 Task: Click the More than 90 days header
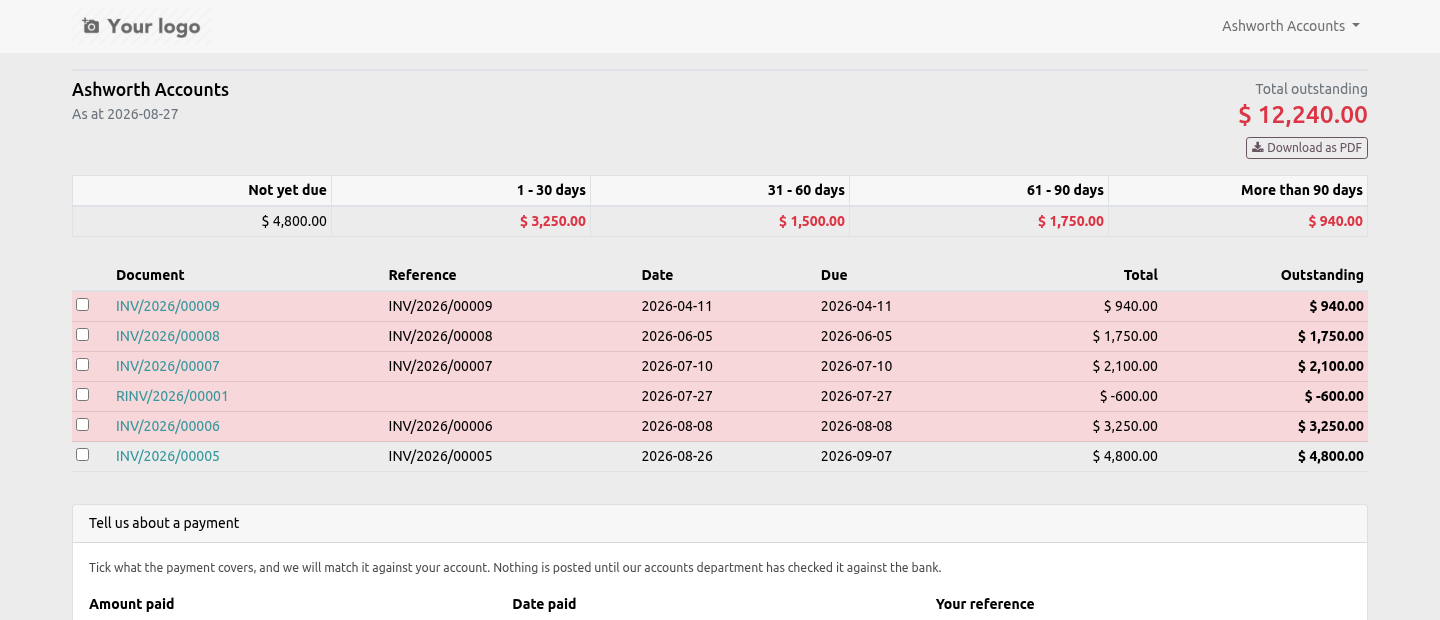coord(1302,190)
